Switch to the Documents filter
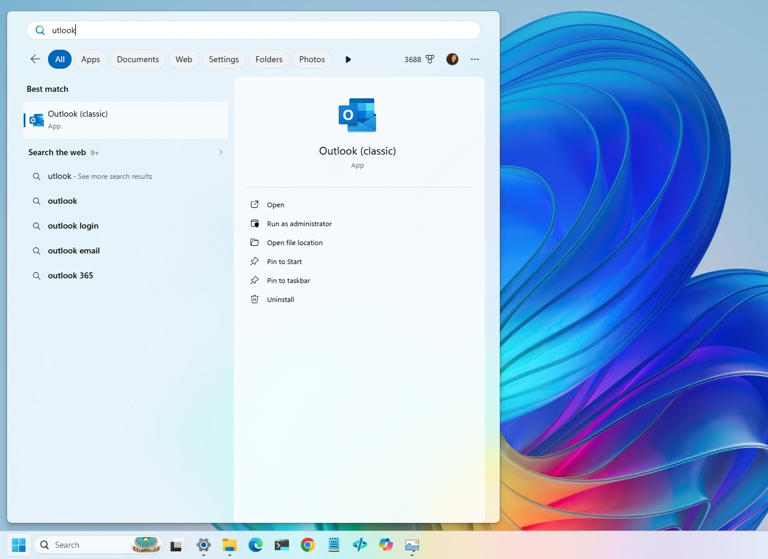The height and width of the screenshot is (559, 768). 138,59
